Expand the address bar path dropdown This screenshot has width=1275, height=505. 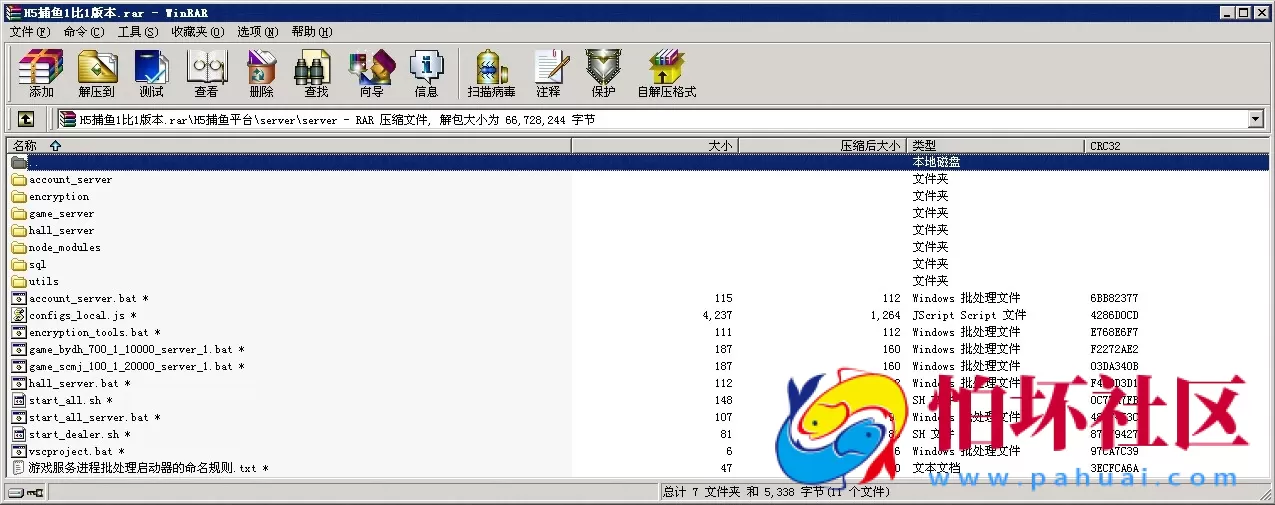coord(1256,120)
